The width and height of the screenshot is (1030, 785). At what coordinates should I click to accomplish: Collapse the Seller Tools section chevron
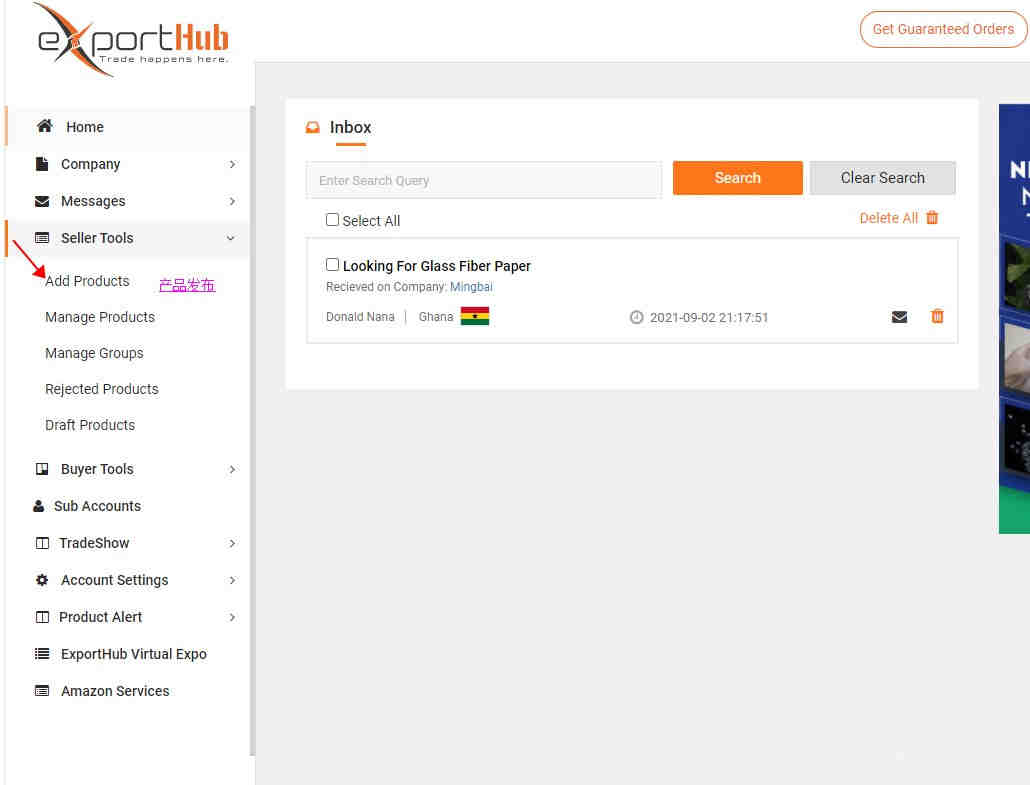coord(231,238)
